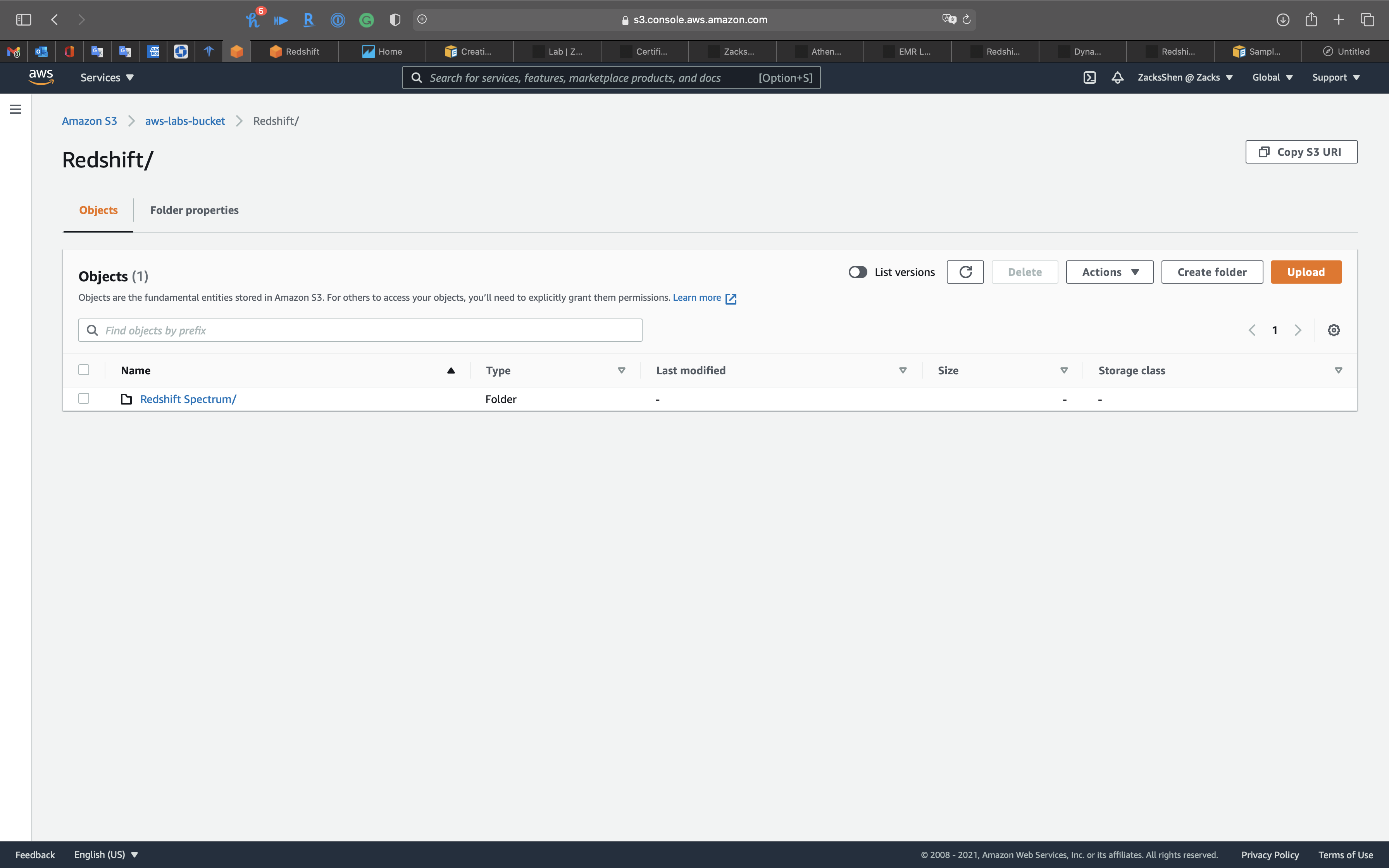Select the Redshift Spectrum/ folder checkbox
This screenshot has width=1389, height=868.
[x=84, y=398]
